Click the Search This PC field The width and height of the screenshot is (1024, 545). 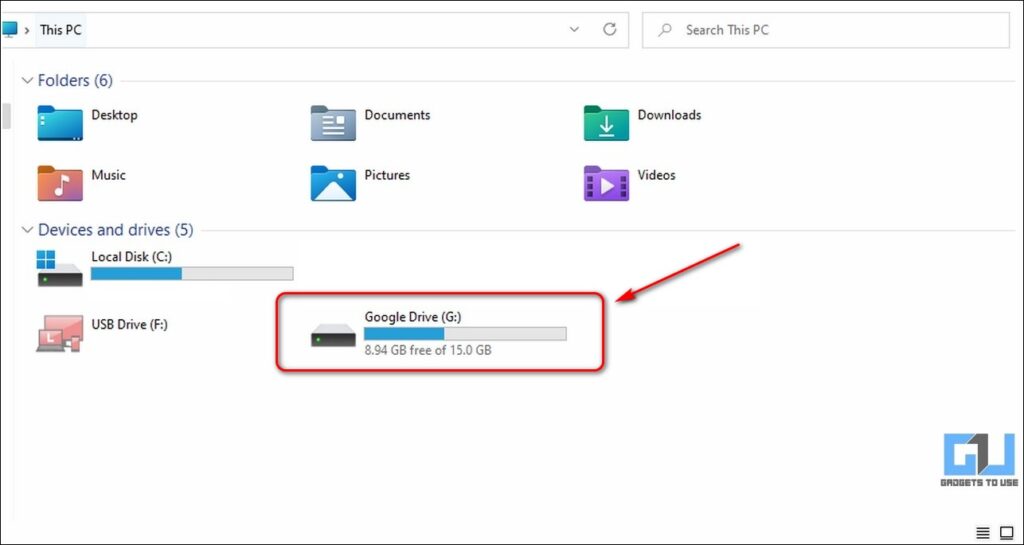pyautogui.click(x=825, y=30)
